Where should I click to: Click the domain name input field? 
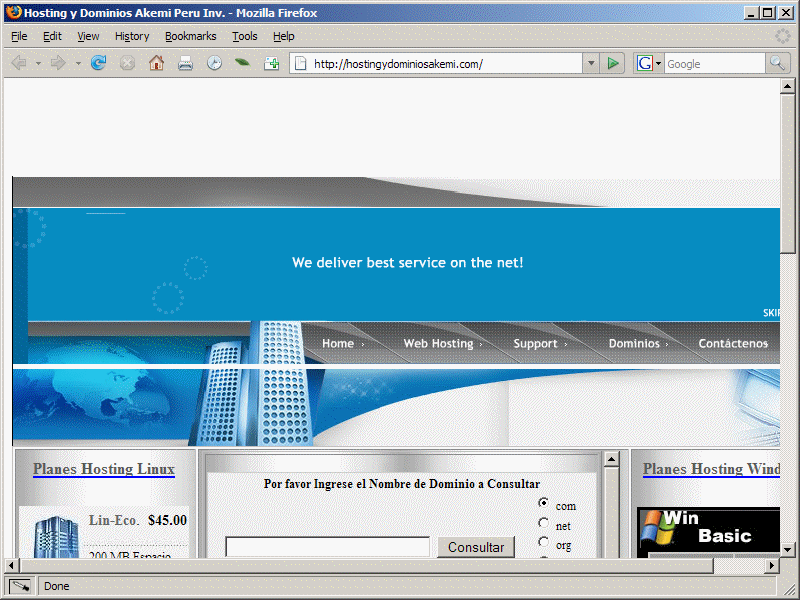[327, 547]
